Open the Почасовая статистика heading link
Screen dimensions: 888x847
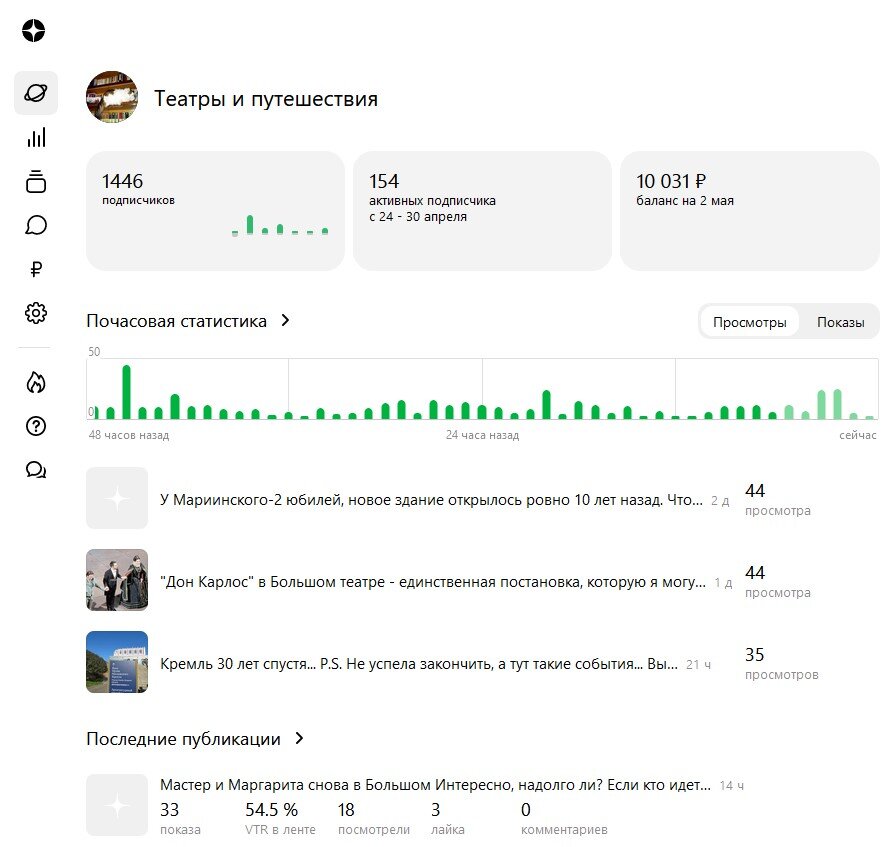(176, 321)
